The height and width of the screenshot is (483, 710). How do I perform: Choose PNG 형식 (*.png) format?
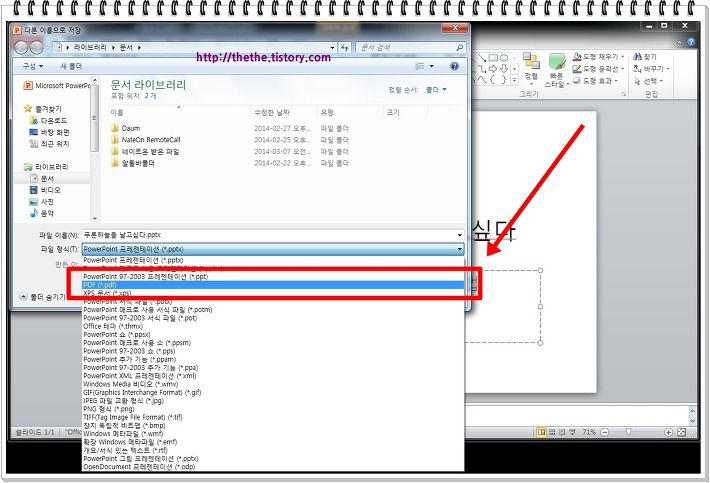pos(273,409)
